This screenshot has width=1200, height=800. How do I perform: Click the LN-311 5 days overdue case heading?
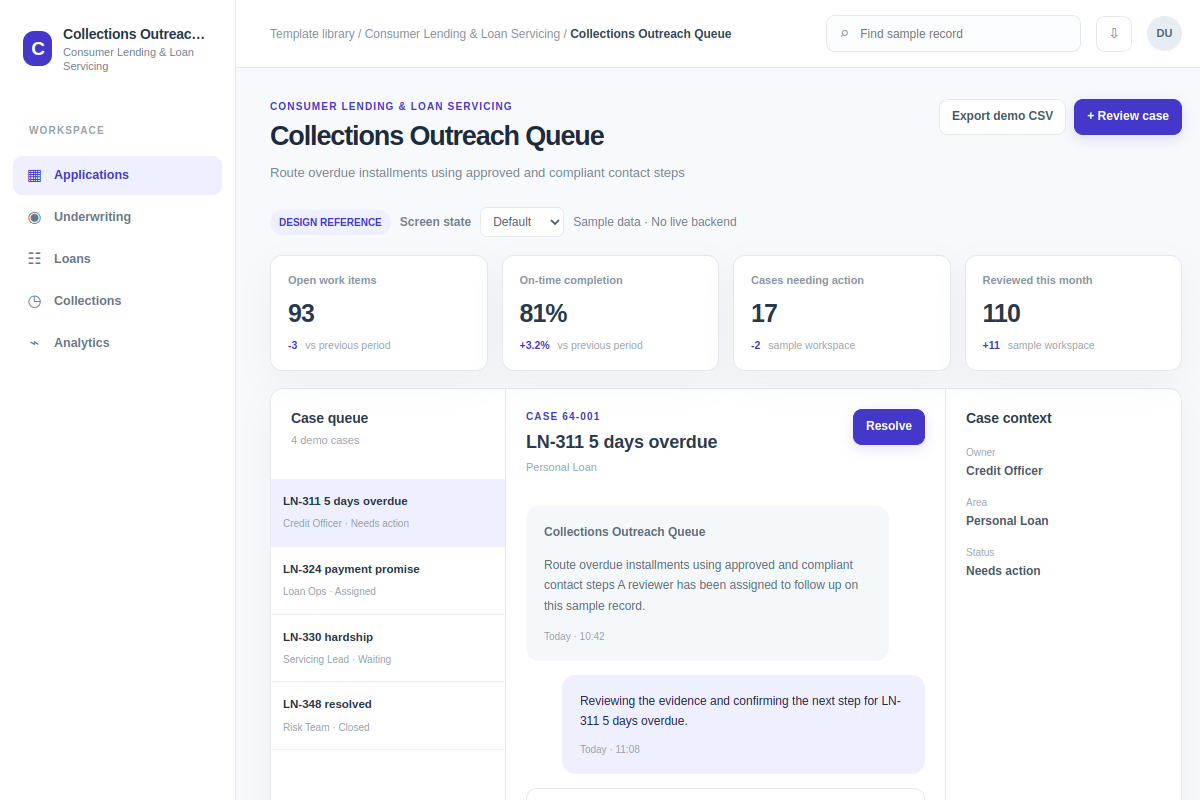point(622,442)
